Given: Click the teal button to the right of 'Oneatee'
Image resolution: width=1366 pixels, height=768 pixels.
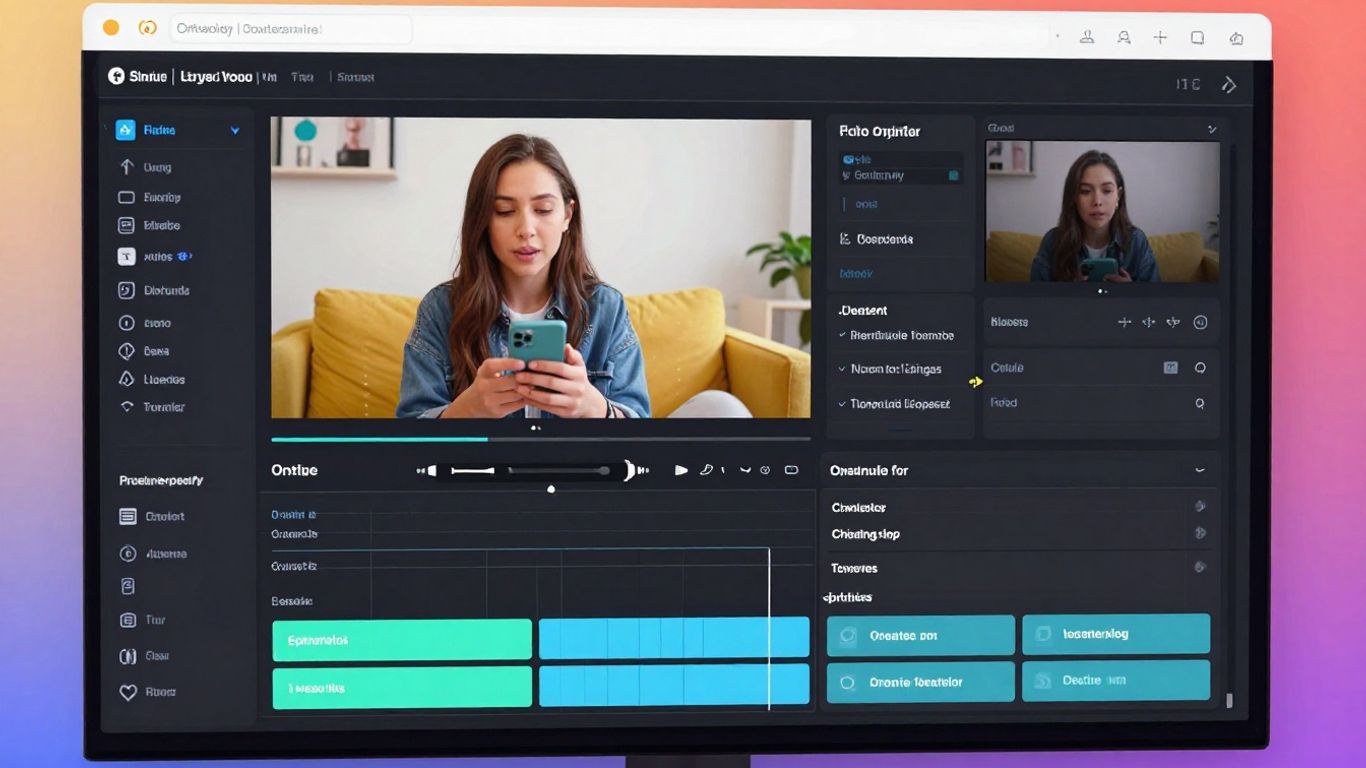Looking at the screenshot, I should (1116, 634).
